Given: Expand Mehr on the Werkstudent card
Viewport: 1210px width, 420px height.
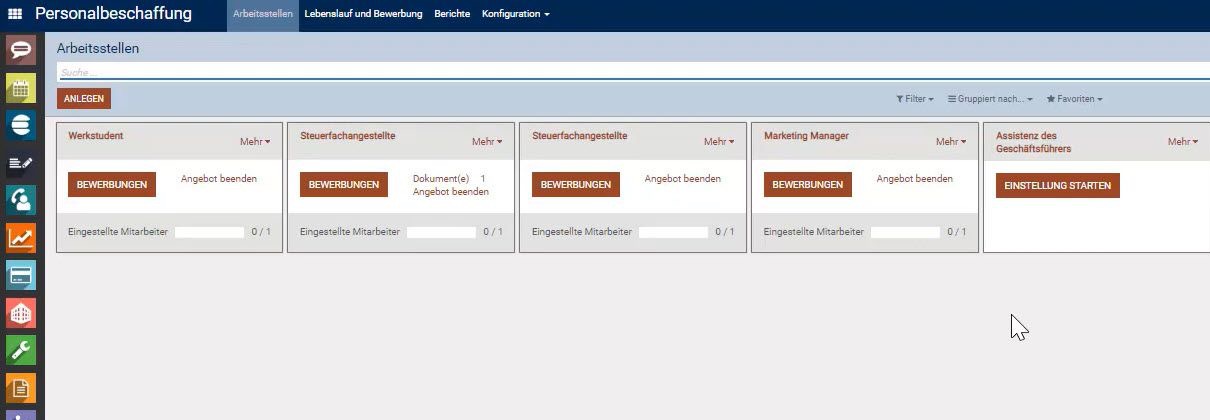Looking at the screenshot, I should tap(255, 142).
